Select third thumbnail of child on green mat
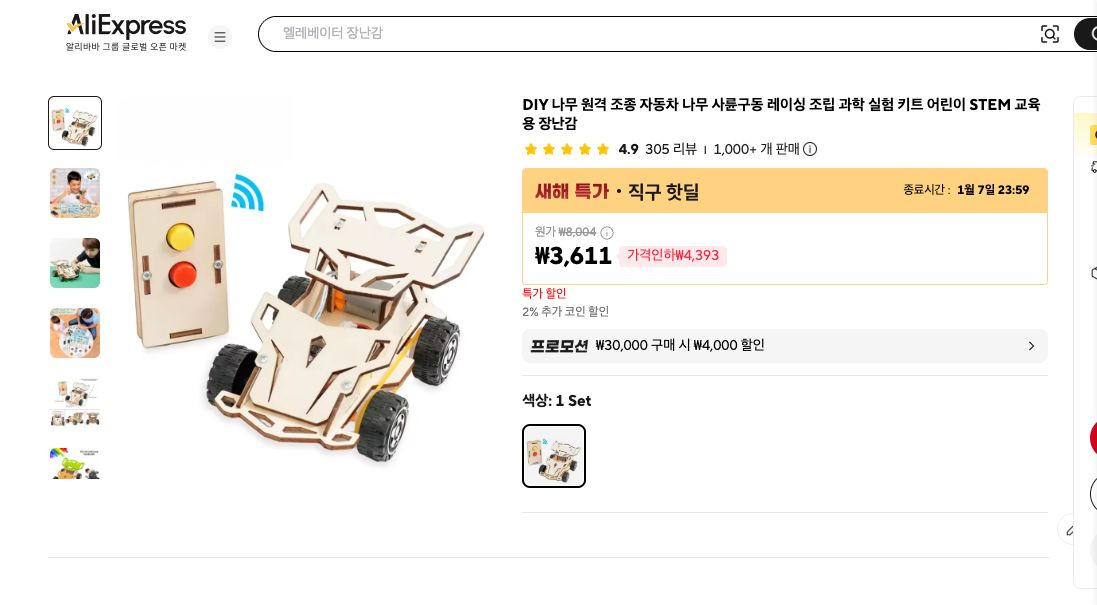Viewport: 1097px width, 605px height. click(75, 263)
